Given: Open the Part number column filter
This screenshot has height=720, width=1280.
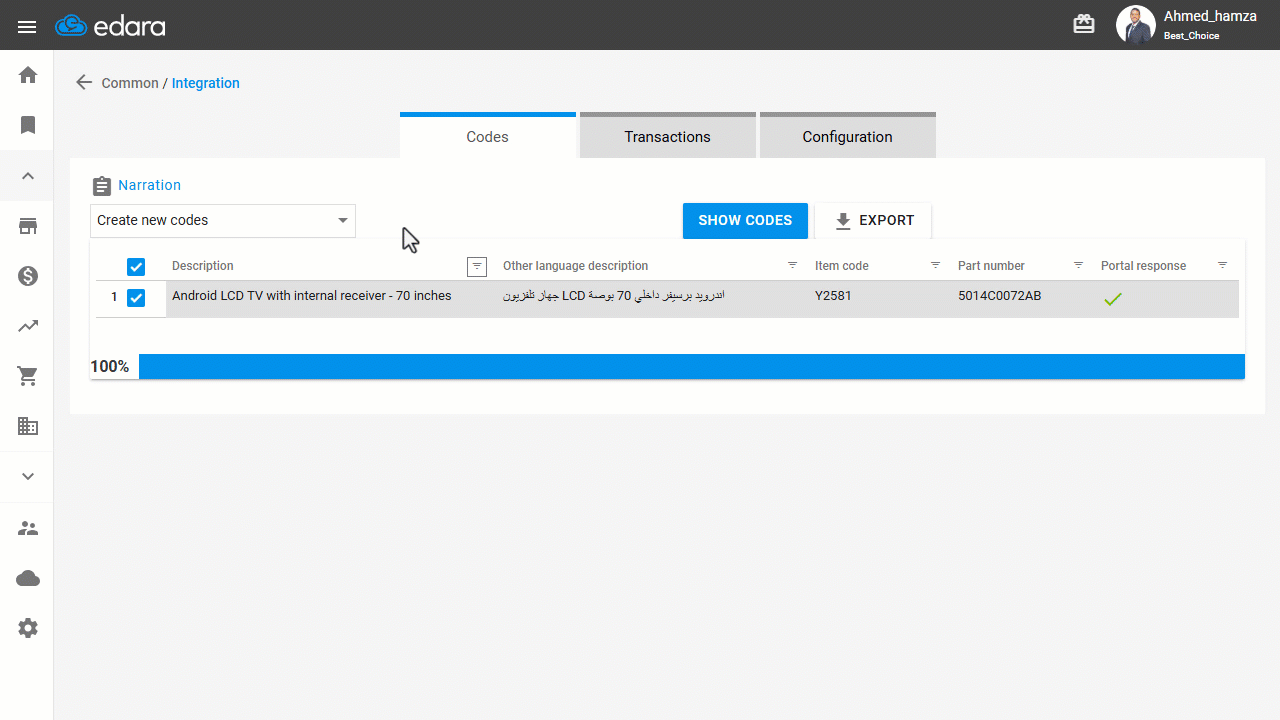Looking at the screenshot, I should pyautogui.click(x=1079, y=266).
